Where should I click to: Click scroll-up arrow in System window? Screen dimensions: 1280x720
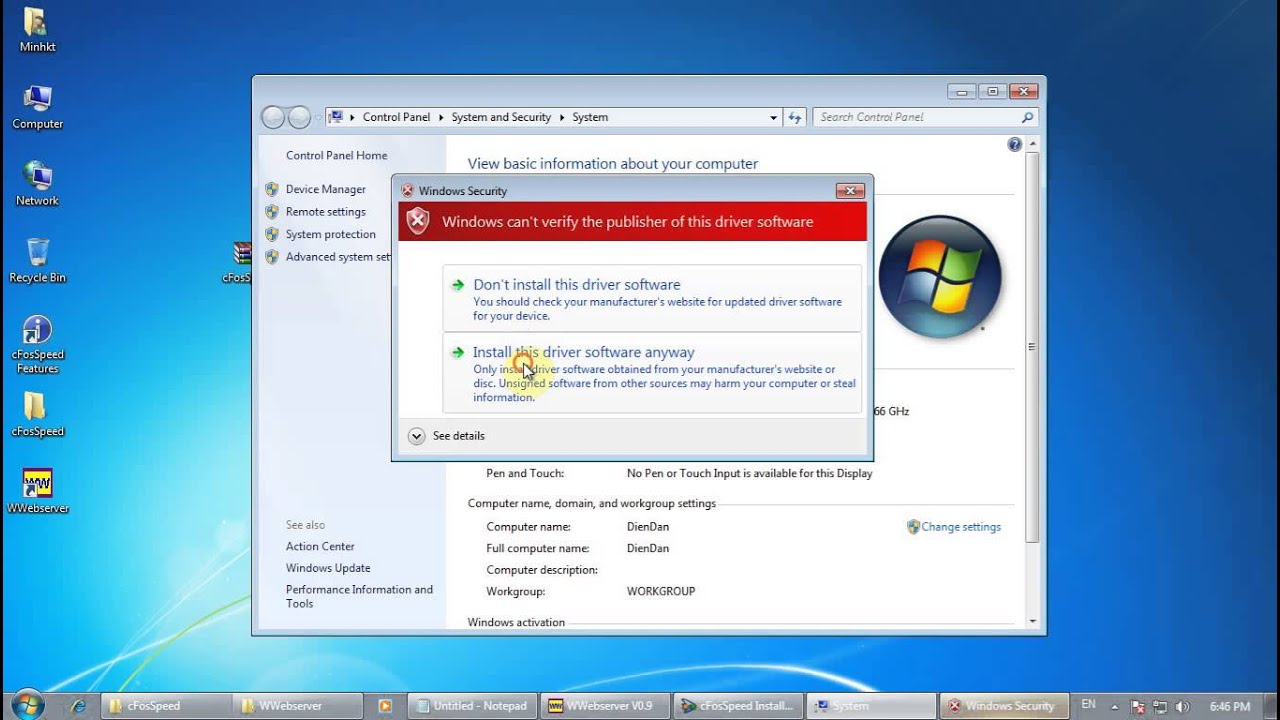pos(1032,145)
